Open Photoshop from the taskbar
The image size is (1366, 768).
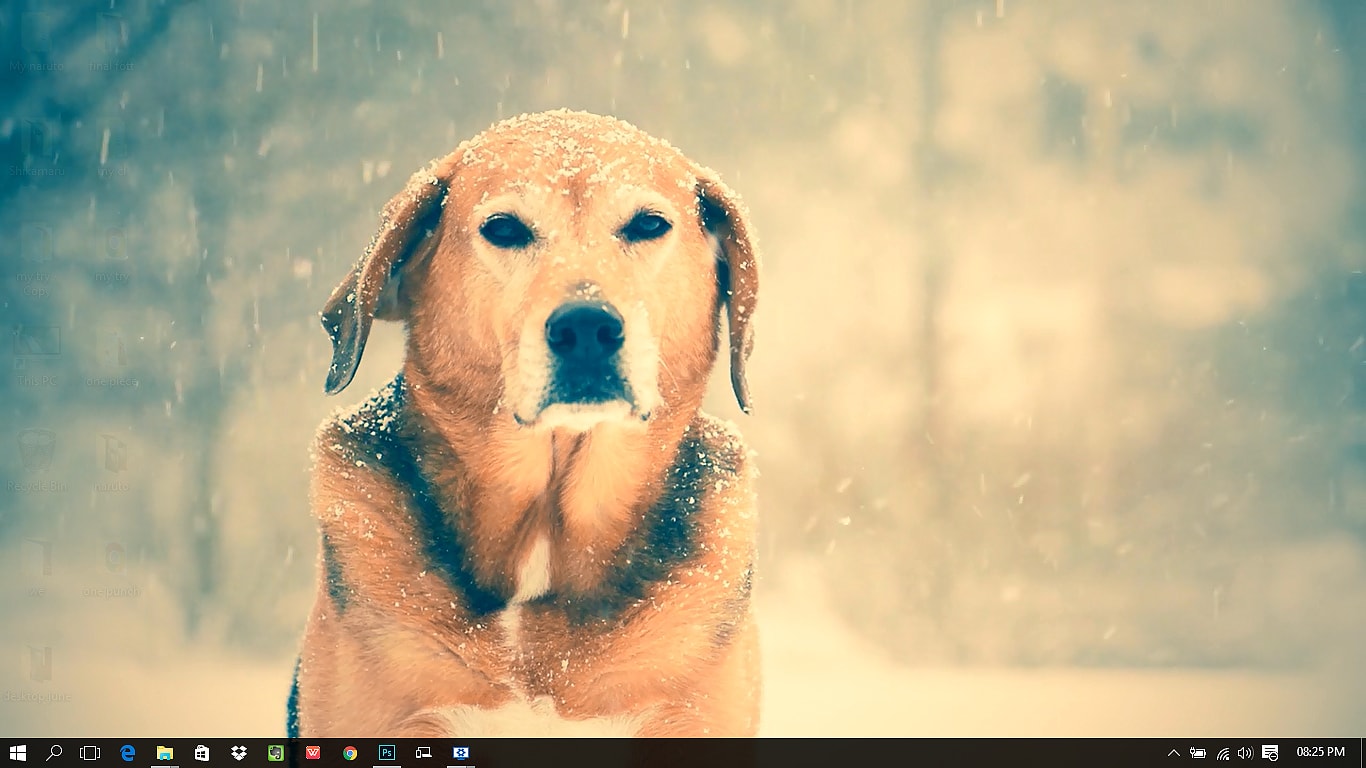pos(386,751)
